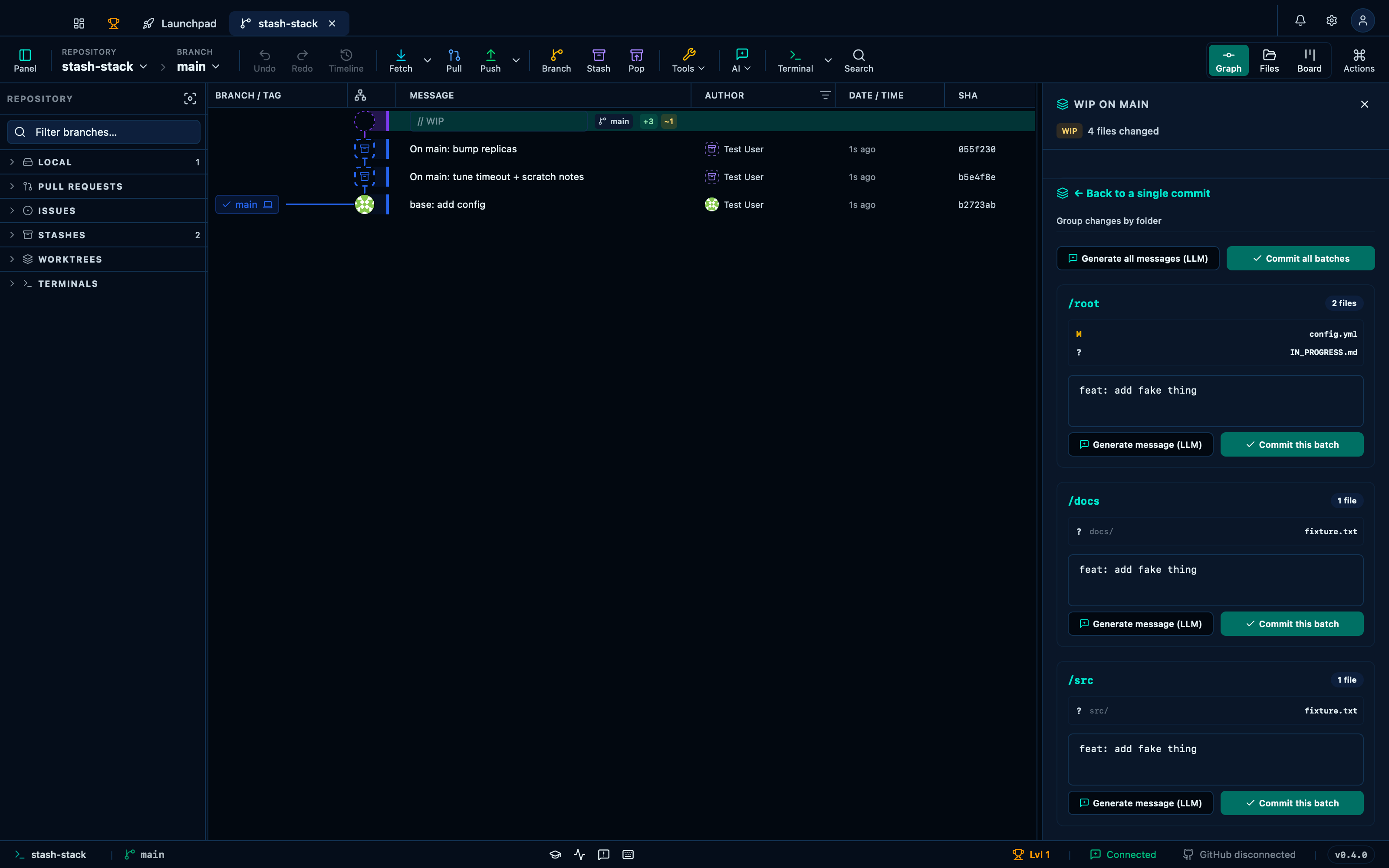Screen dimensions: 1389x868
Task: Click the activity pulse icon in status bar
Action: point(580,854)
